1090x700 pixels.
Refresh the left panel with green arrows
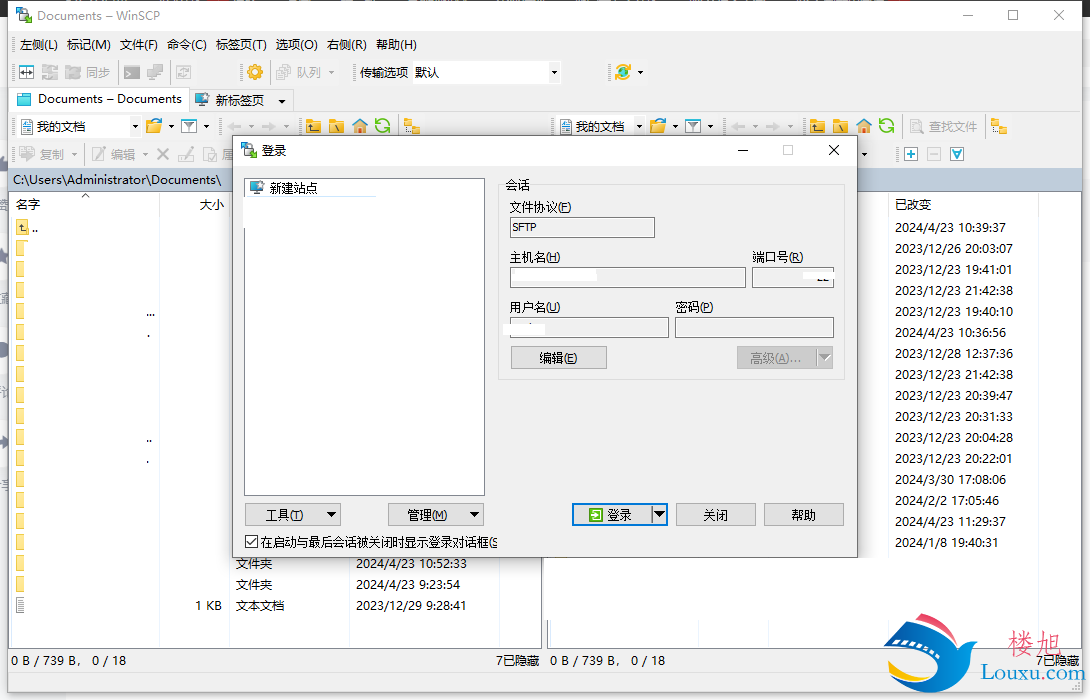click(382, 127)
